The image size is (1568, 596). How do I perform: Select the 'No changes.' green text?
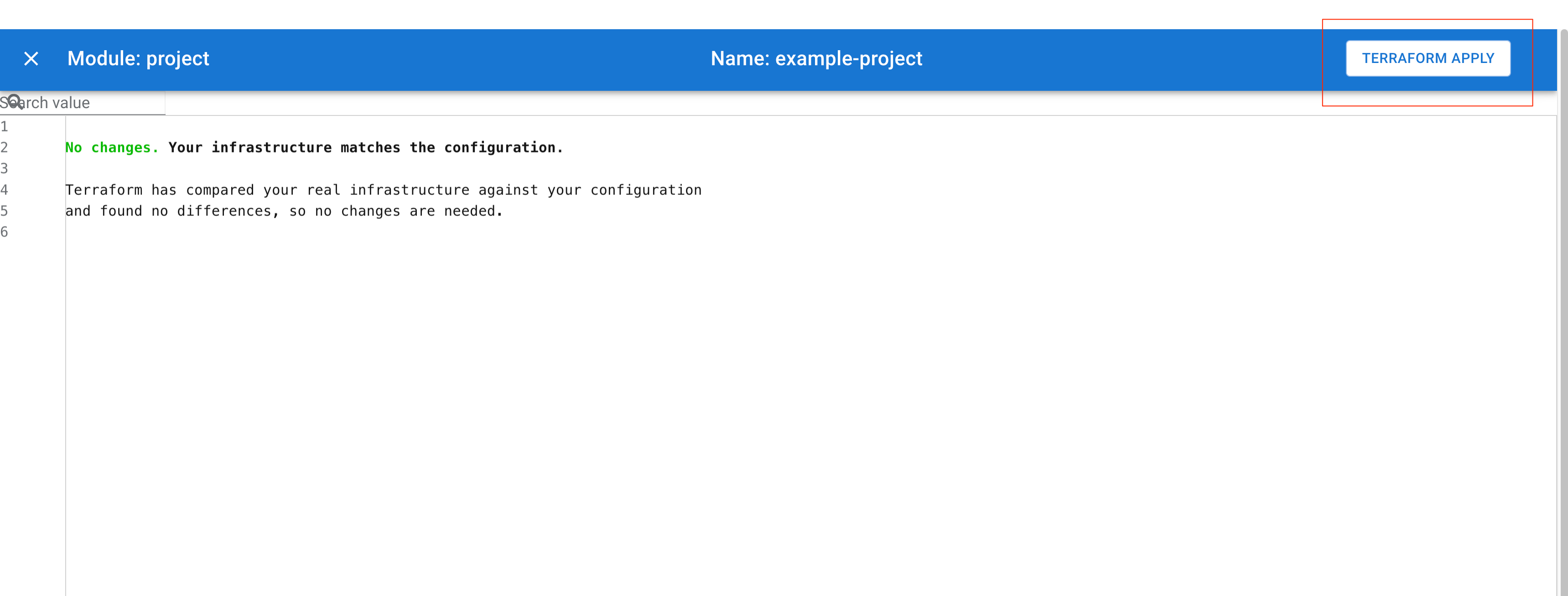[111, 146]
